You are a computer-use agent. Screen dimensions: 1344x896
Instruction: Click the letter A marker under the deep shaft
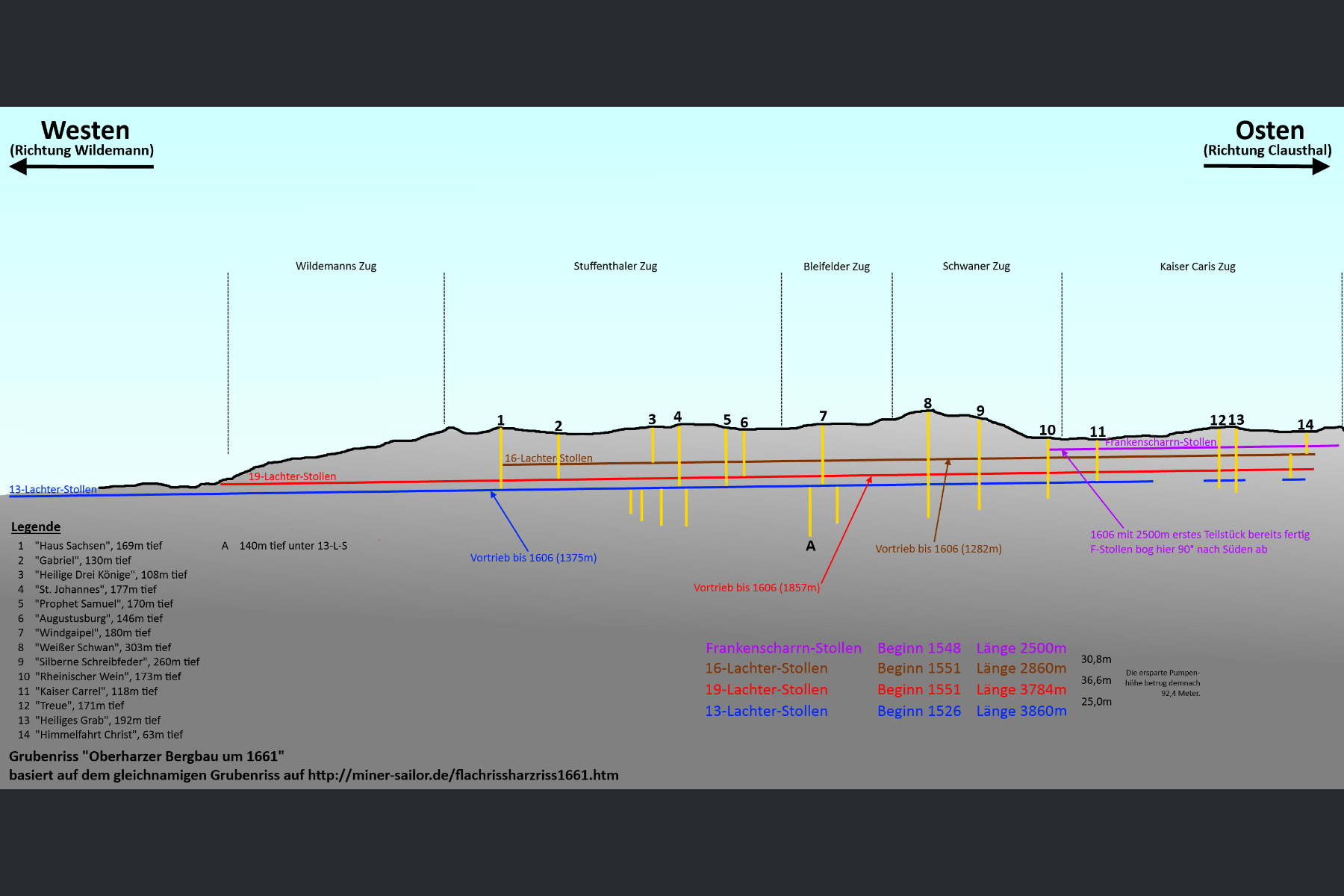[811, 546]
